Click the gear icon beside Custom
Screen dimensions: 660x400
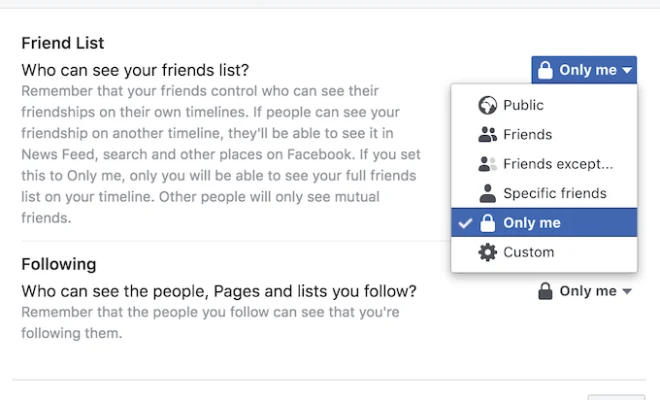[487, 252]
